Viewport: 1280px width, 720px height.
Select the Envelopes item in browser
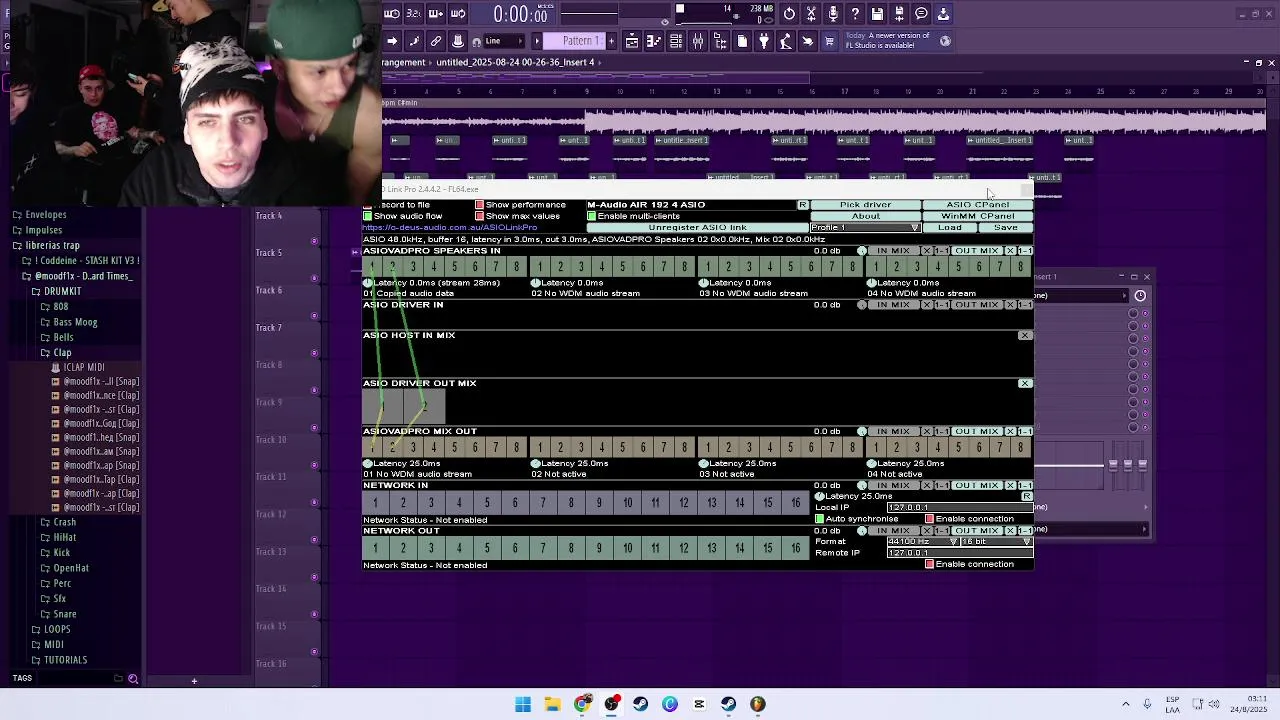point(46,215)
